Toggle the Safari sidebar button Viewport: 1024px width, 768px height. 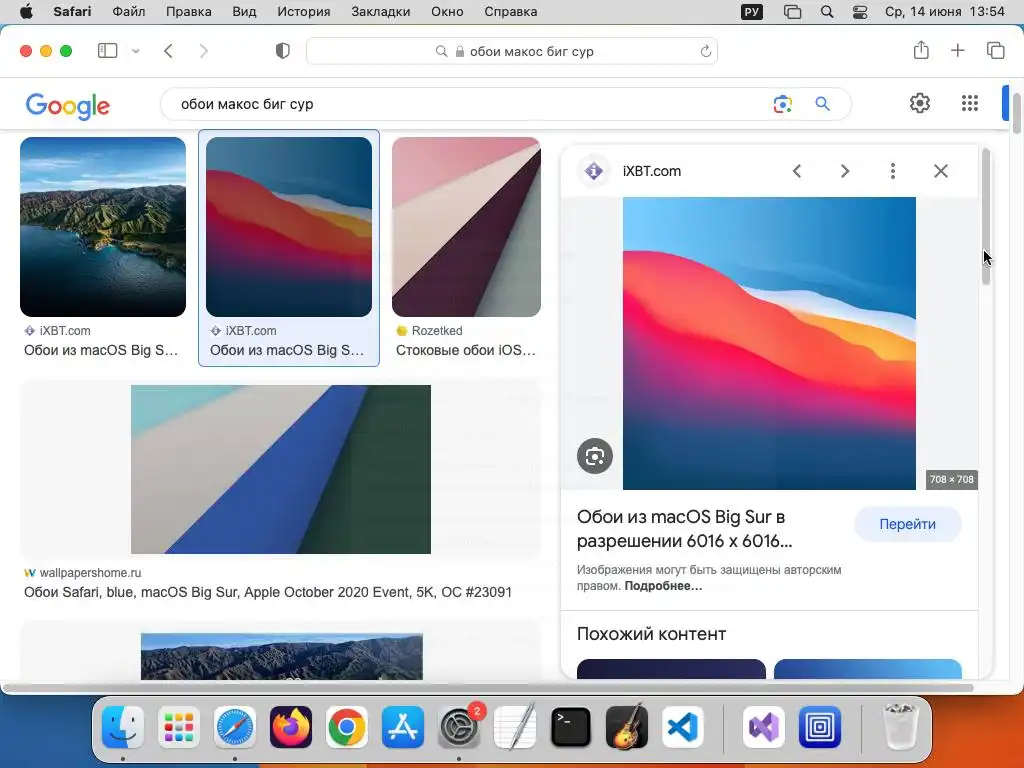[x=107, y=51]
